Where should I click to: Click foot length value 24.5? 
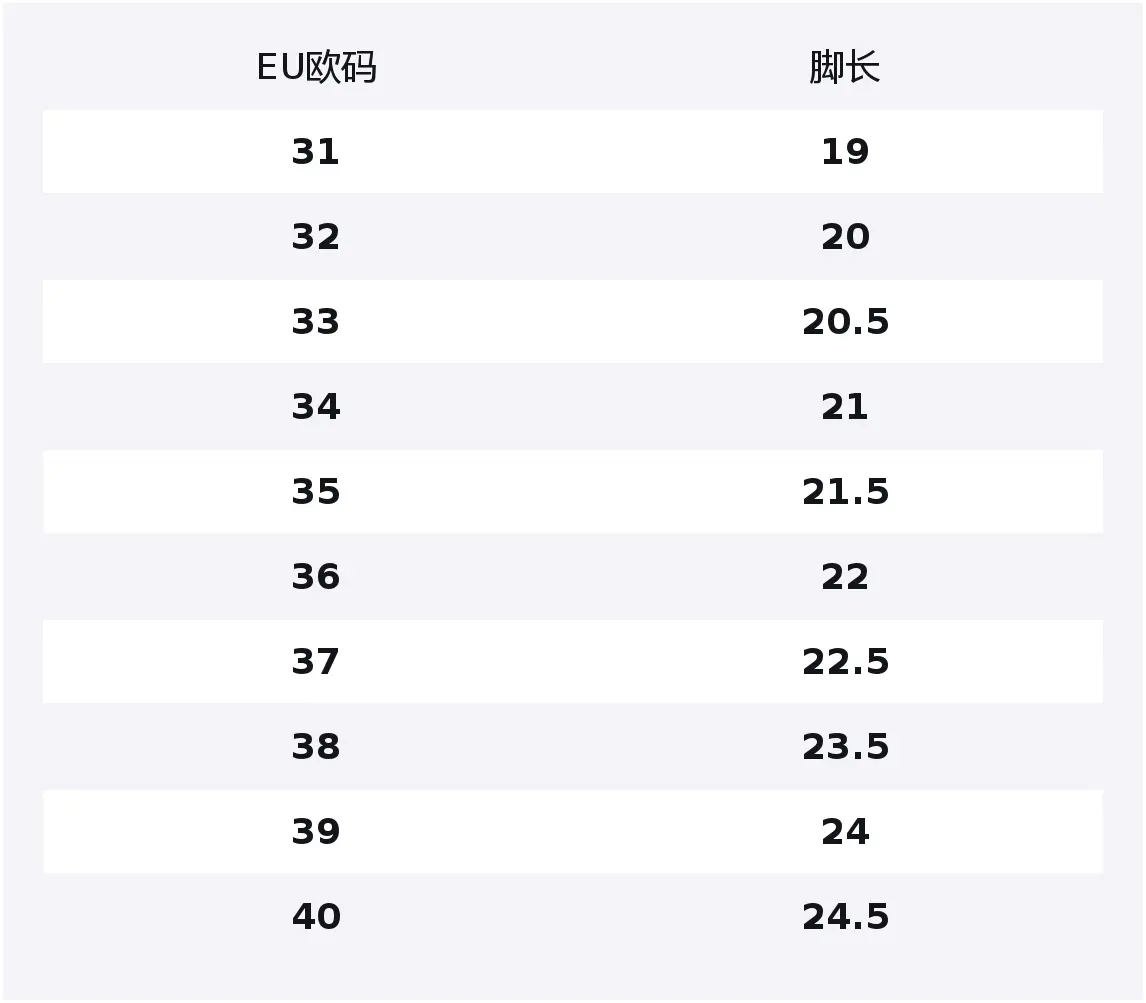coord(845,917)
